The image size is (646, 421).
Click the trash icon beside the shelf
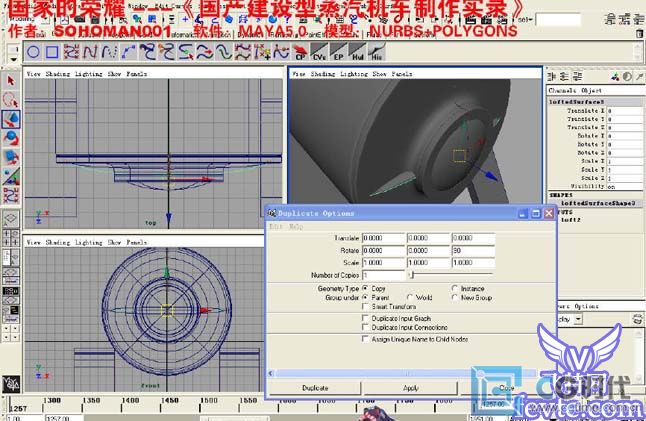(x=639, y=34)
